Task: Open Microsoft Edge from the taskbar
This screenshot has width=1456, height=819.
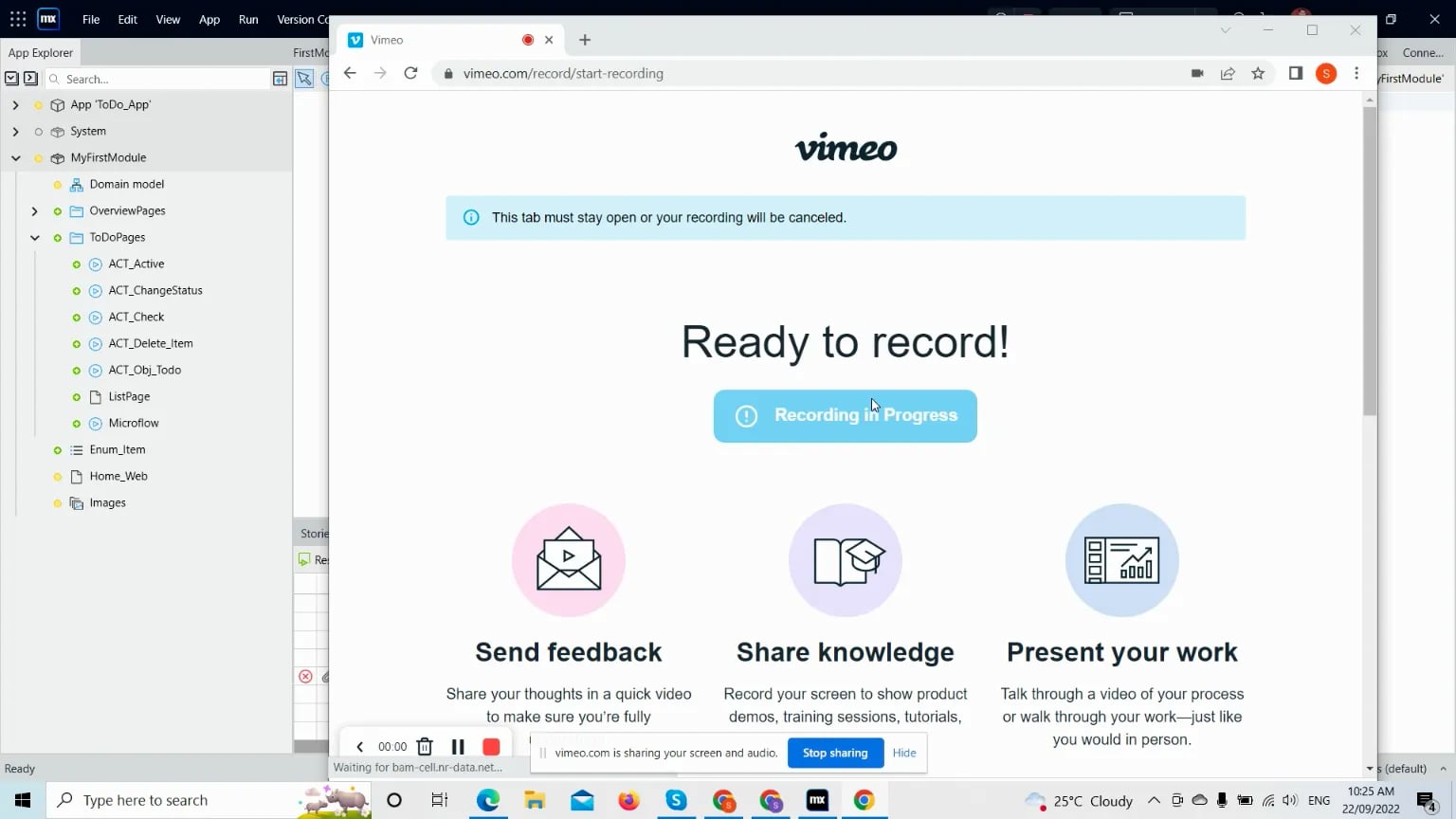Action: (487, 800)
